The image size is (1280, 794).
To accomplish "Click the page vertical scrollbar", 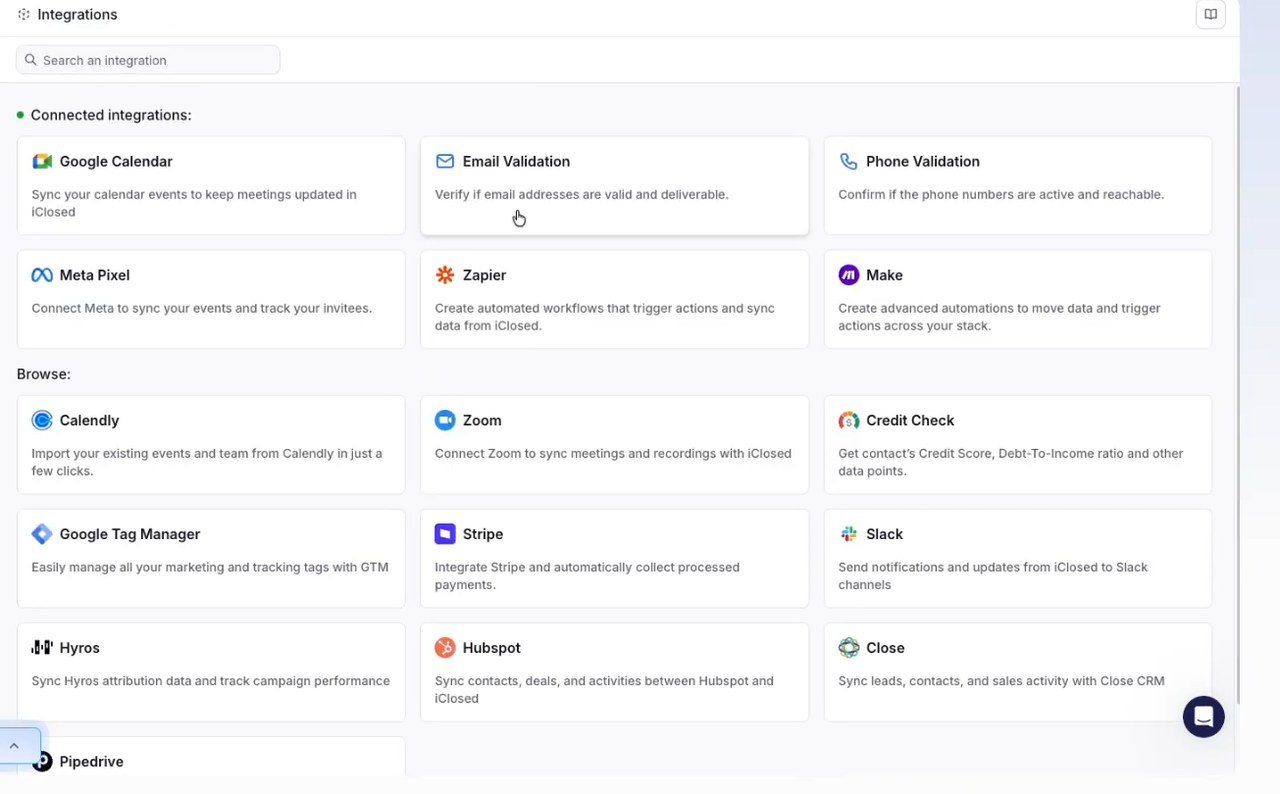I will tap(1237, 395).
